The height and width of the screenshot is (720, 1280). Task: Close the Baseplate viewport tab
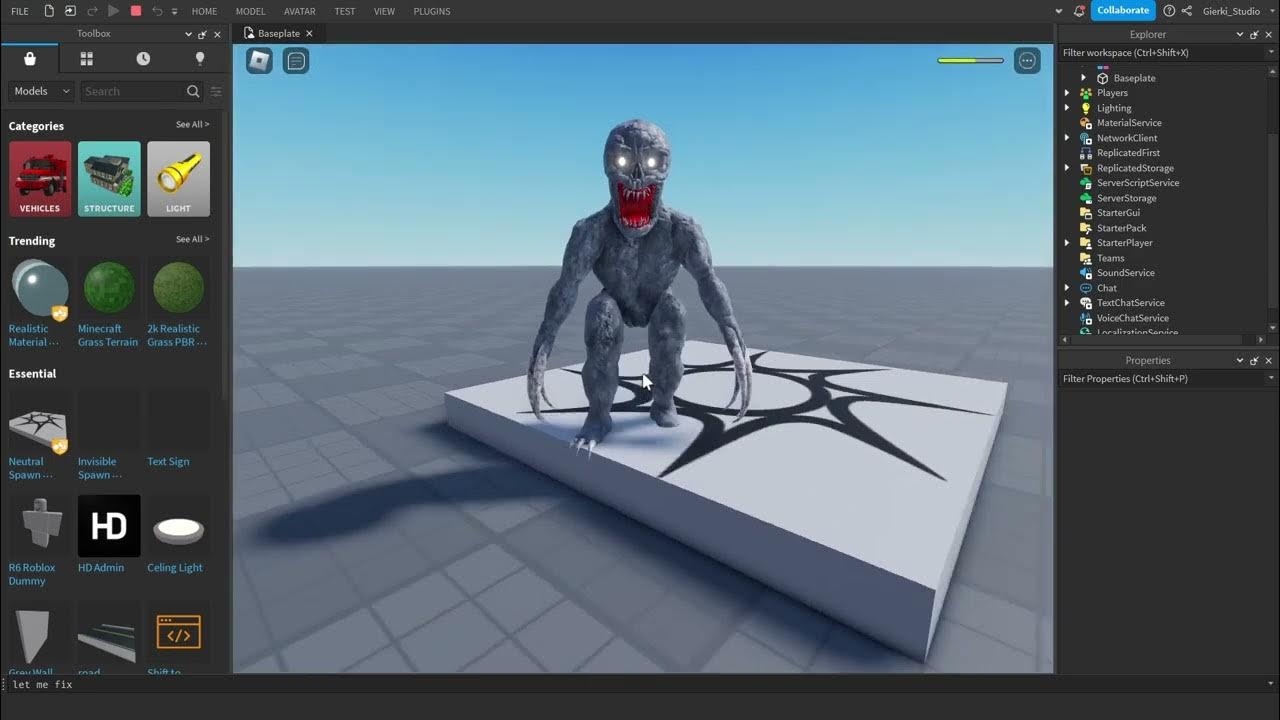[x=309, y=33]
